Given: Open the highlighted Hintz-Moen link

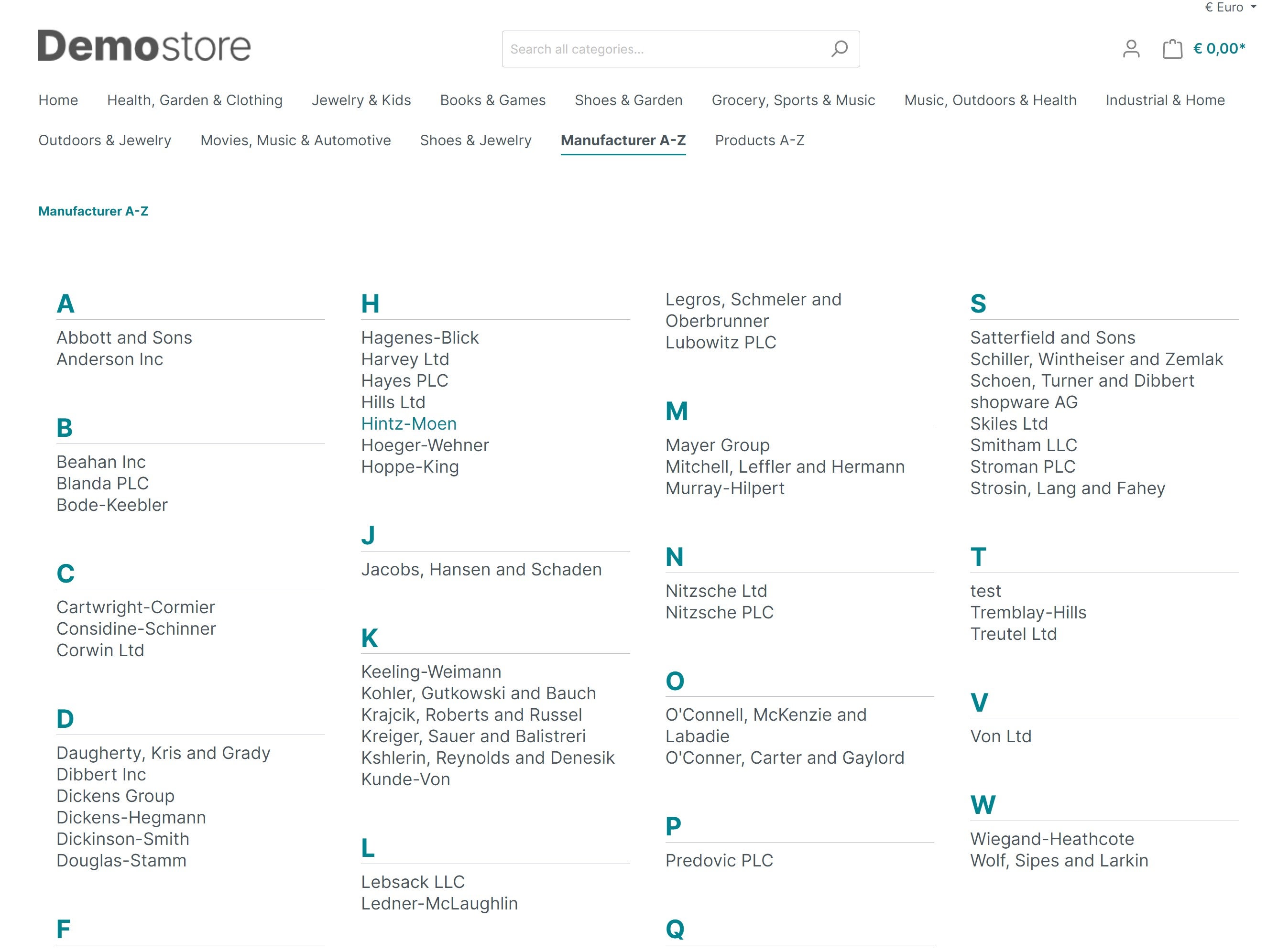Looking at the screenshot, I should 409,424.
